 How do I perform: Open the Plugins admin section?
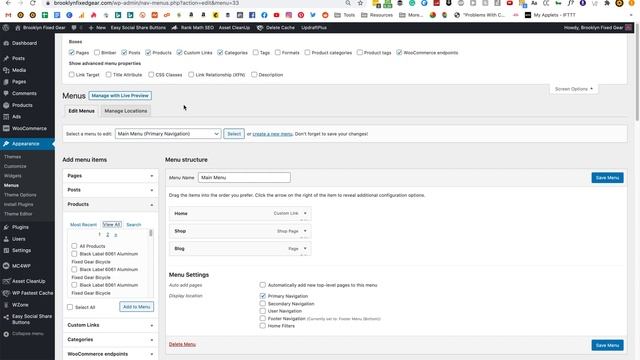point(20,227)
